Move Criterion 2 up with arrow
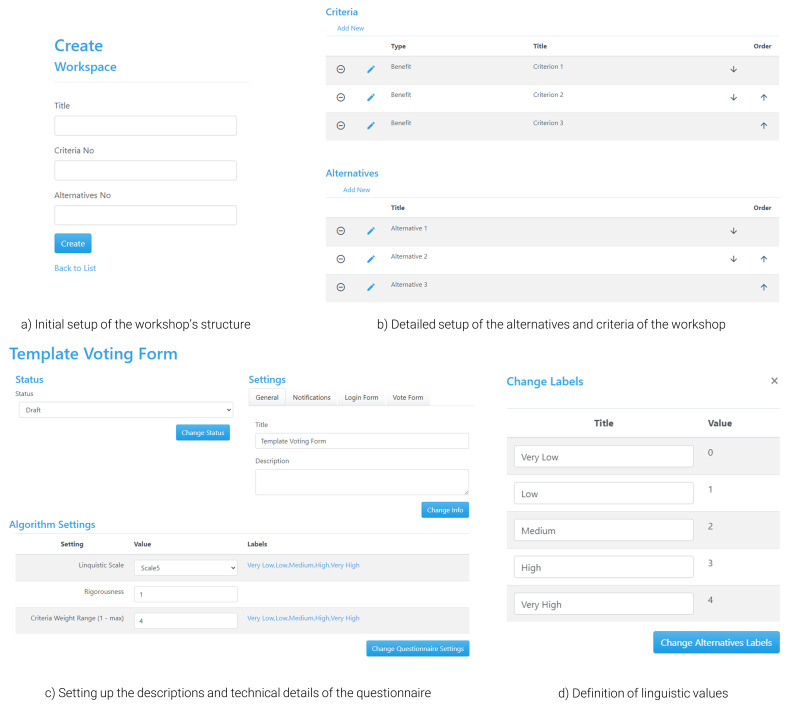Viewport: 788px width, 709px height. coord(764,97)
